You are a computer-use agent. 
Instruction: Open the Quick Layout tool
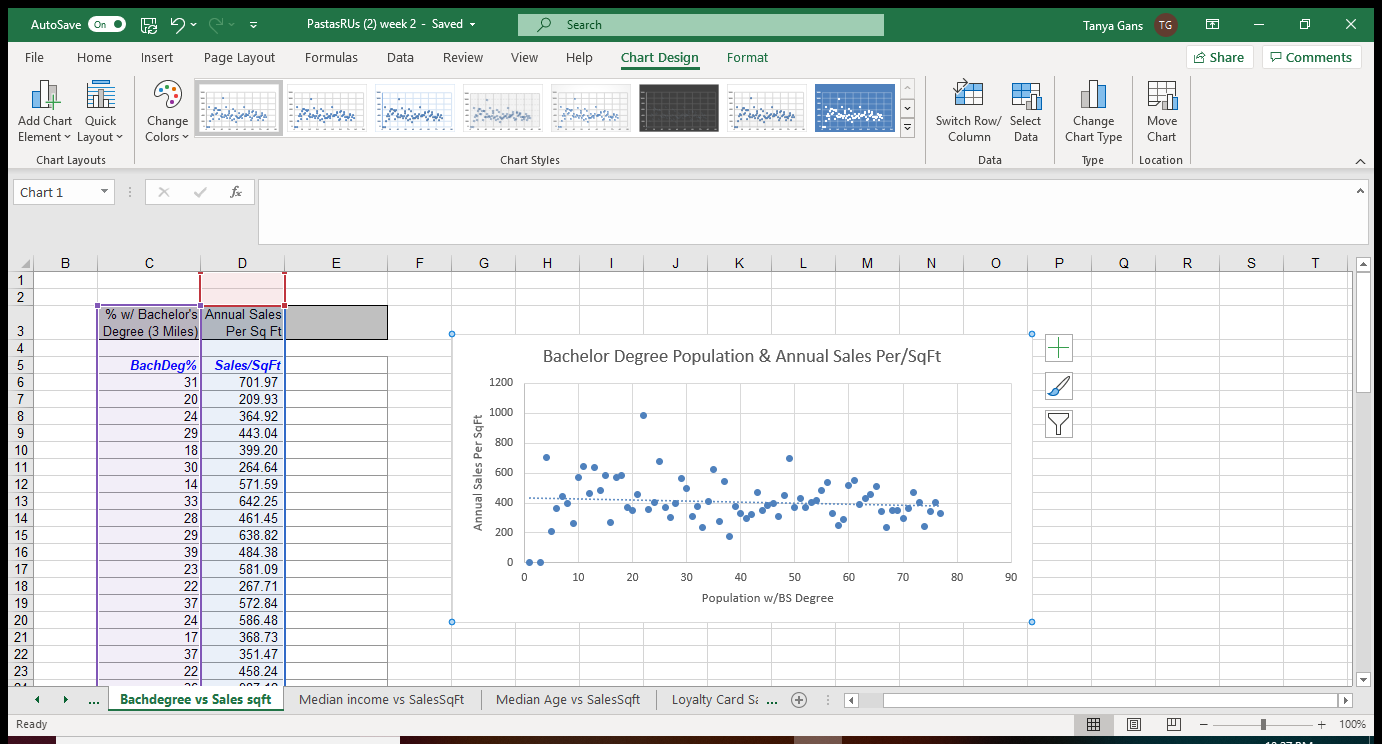coord(100,98)
